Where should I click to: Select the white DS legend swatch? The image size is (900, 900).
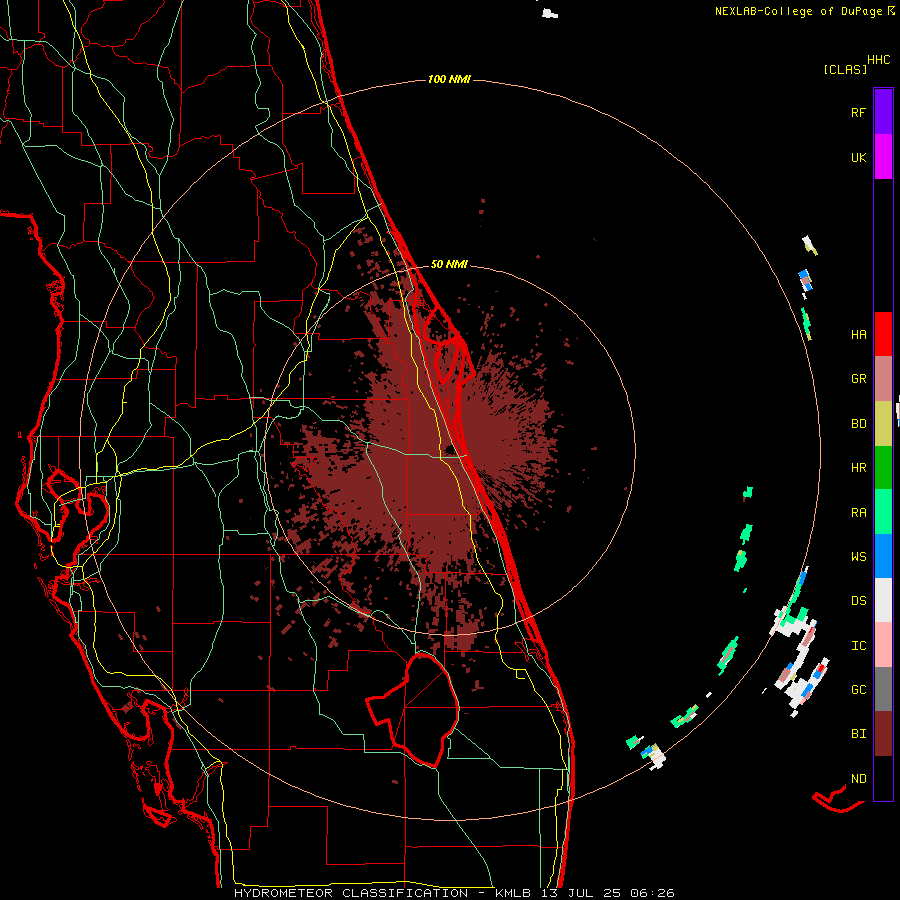tap(883, 600)
